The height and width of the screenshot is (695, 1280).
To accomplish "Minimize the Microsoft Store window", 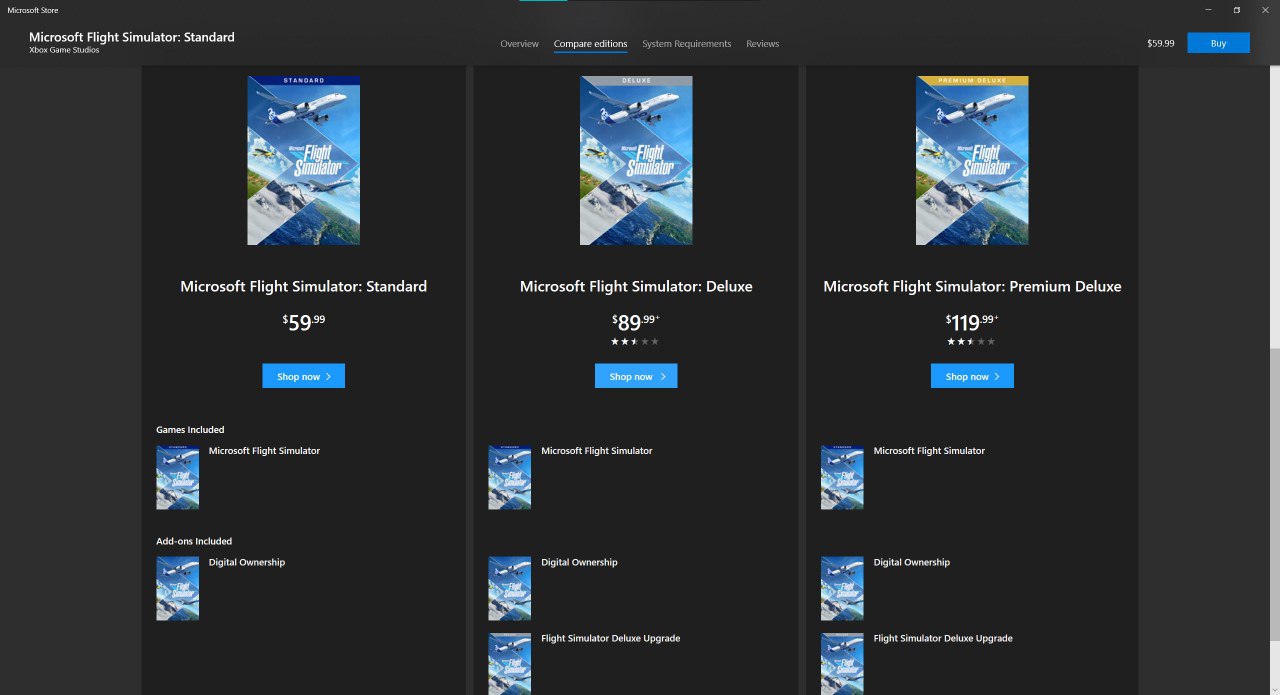I will 1207,10.
